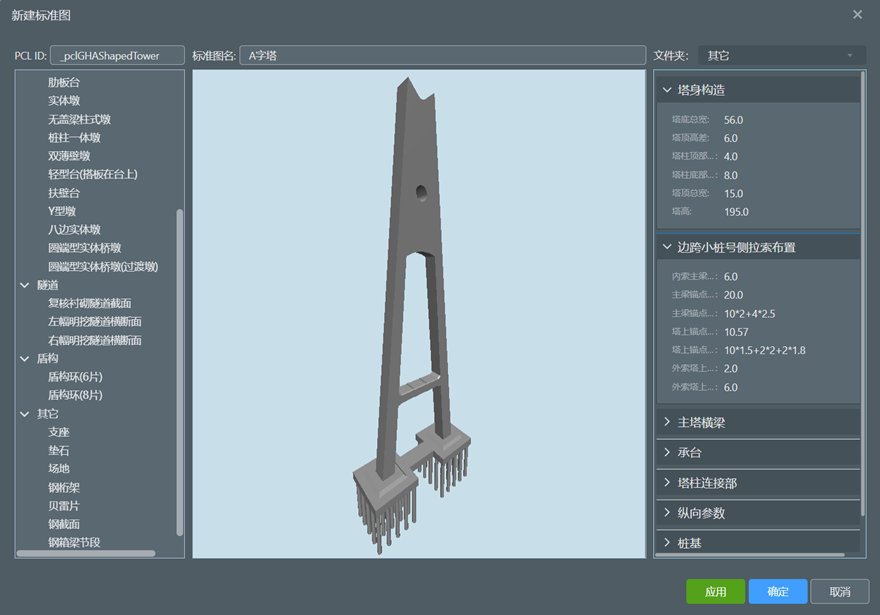Select 贝雷片 in the tree
This screenshot has height=615, width=880.
pyautogui.click(x=64, y=506)
